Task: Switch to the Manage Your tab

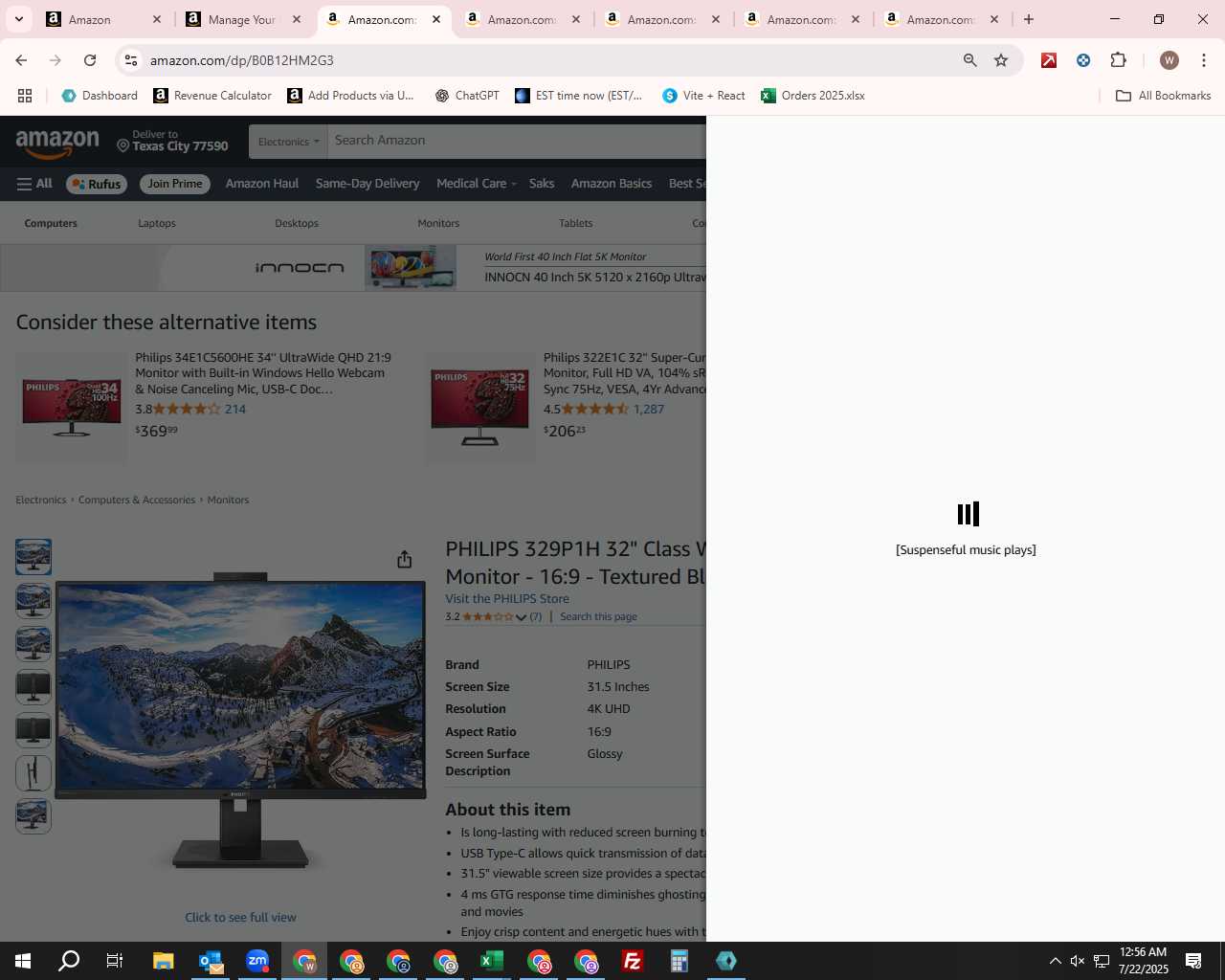Action: click(x=240, y=19)
